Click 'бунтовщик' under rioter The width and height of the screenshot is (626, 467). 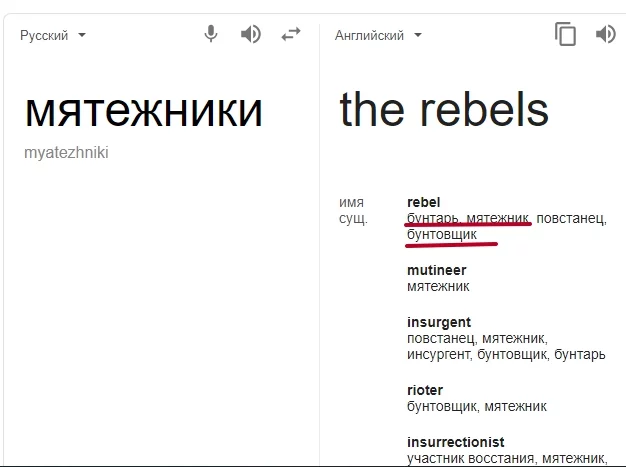coord(442,406)
